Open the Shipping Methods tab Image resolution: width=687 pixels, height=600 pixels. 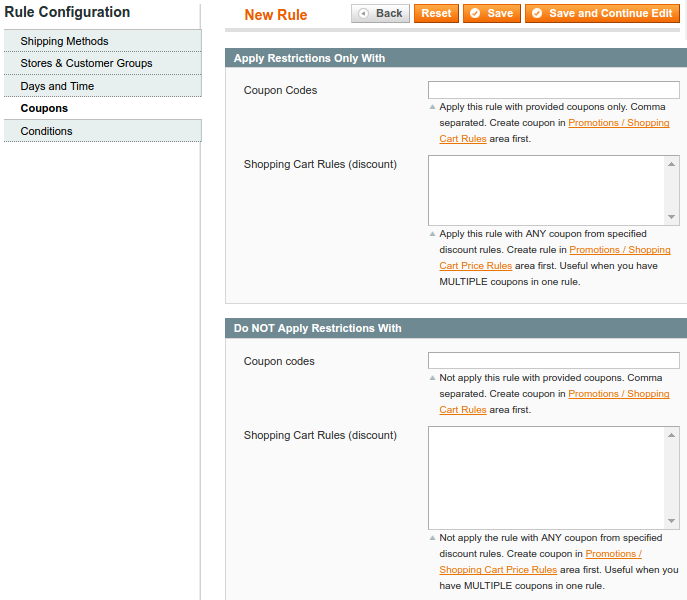point(64,41)
